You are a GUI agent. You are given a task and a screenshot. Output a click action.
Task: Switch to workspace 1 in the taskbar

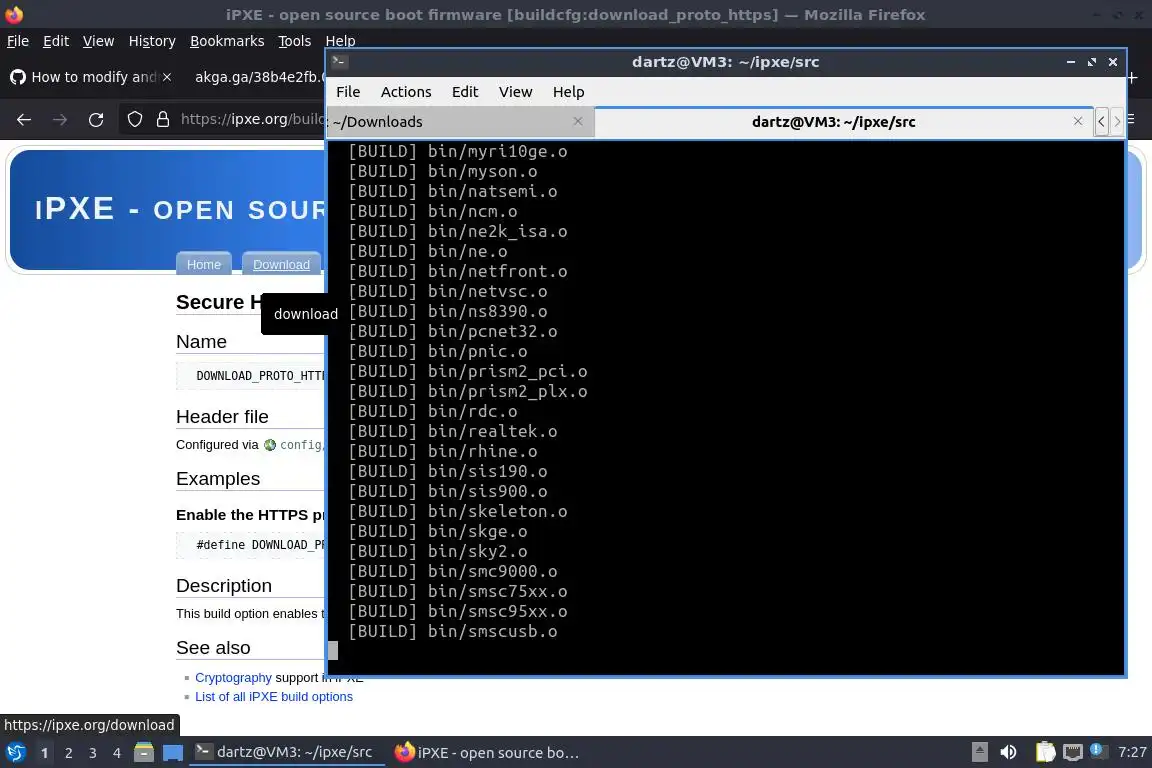(45, 753)
